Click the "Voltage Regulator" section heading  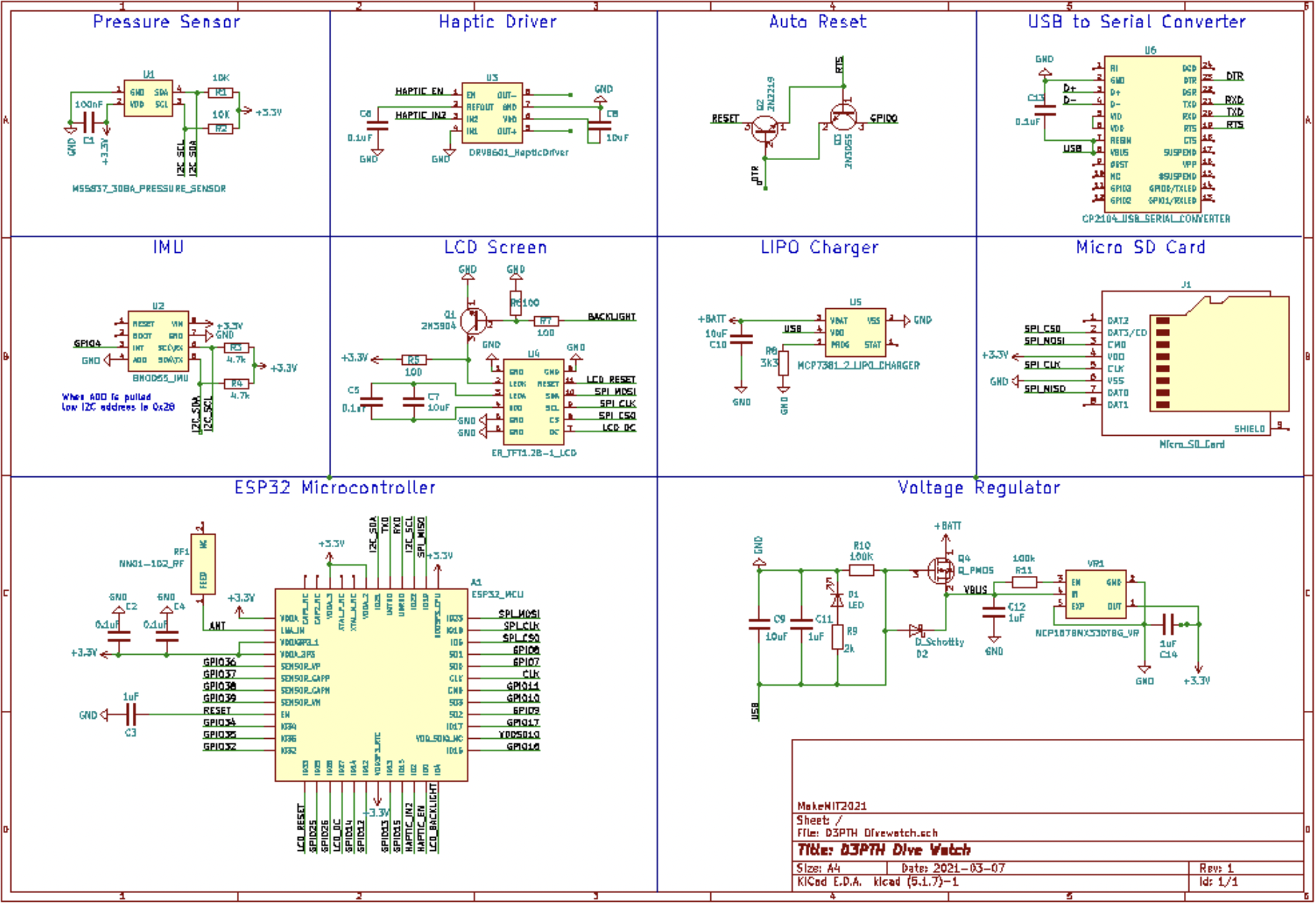point(978,488)
